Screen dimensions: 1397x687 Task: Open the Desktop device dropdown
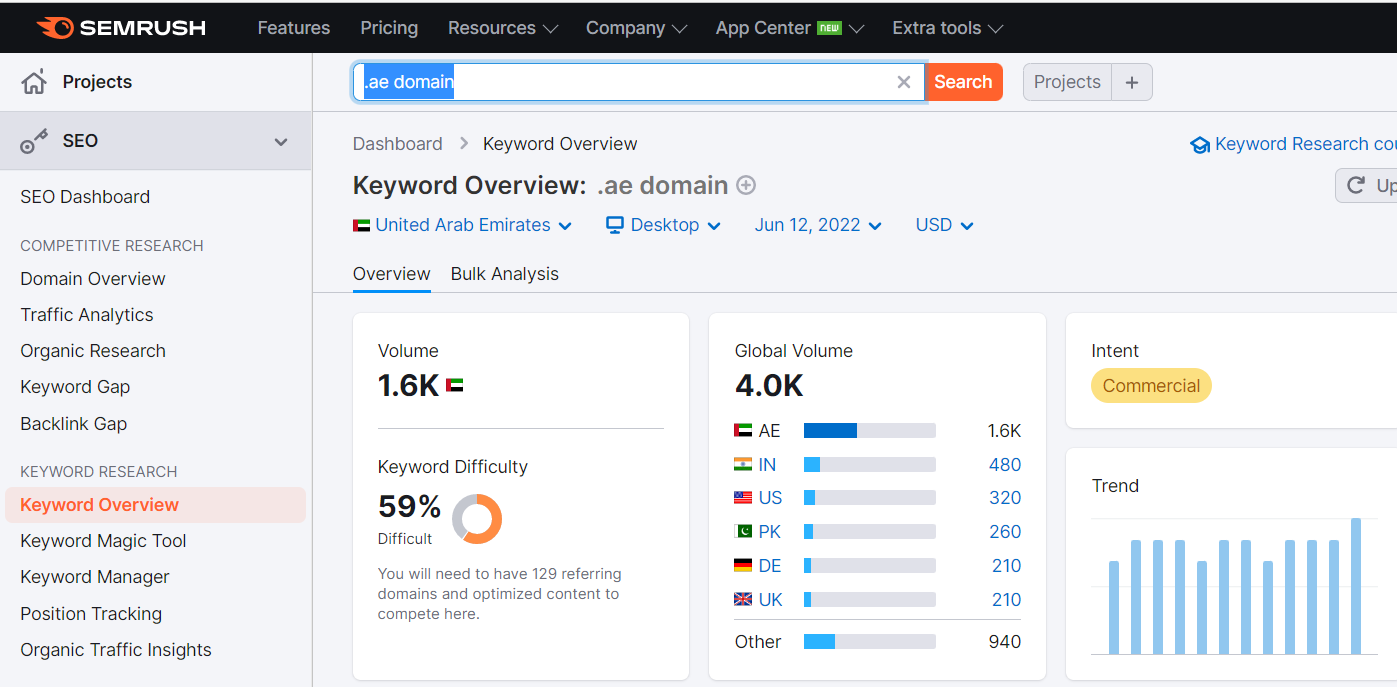(664, 225)
